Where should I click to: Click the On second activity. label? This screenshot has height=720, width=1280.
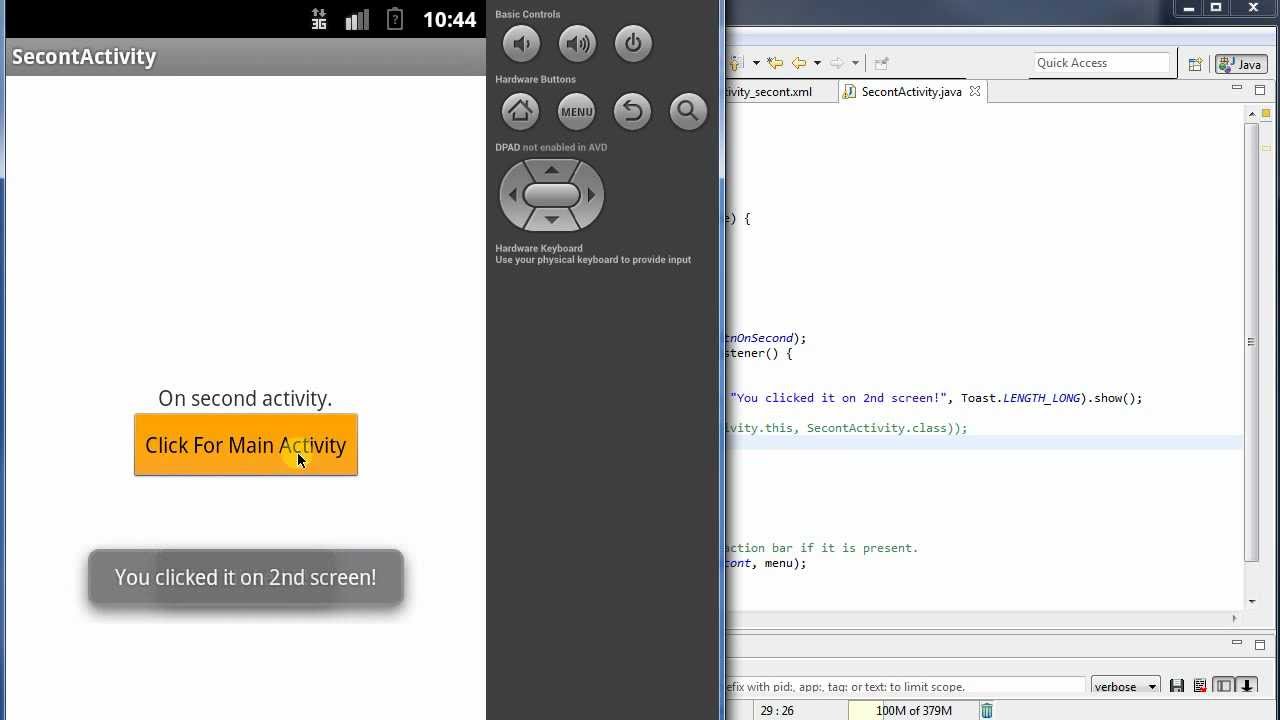click(x=245, y=398)
